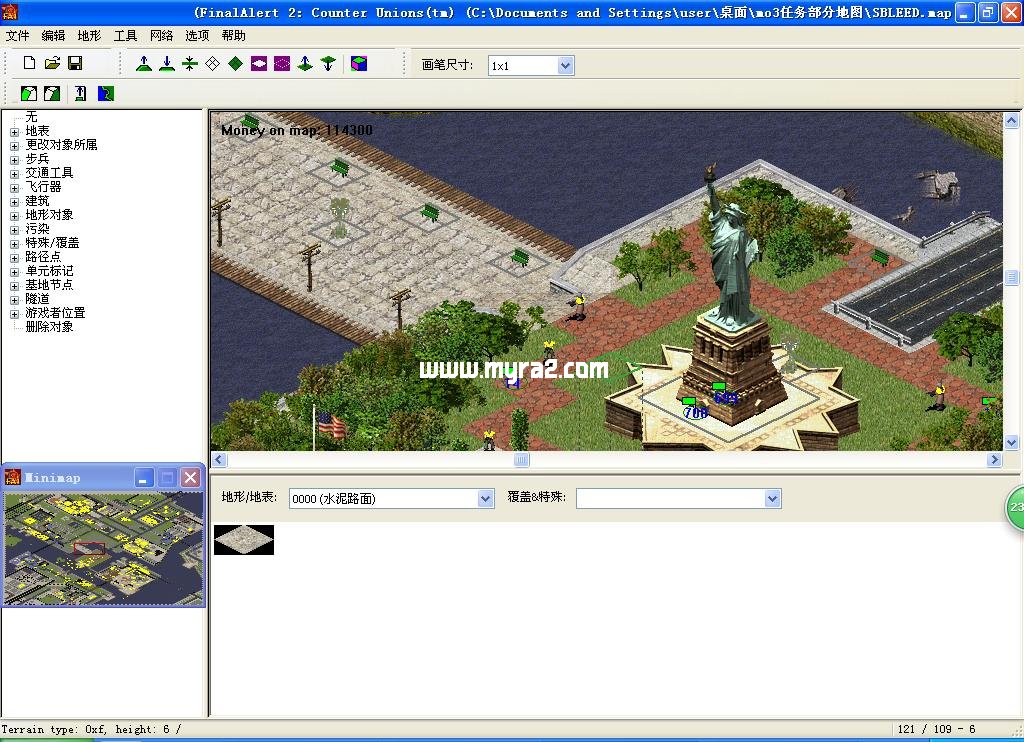Select the first green cliff paint tool
The width and height of the screenshot is (1024, 742).
29,93
